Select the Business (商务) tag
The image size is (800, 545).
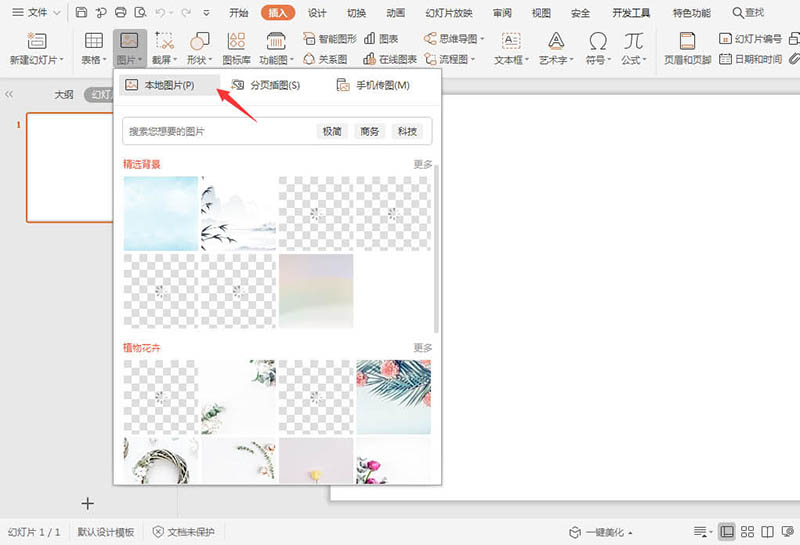pyautogui.click(x=369, y=131)
